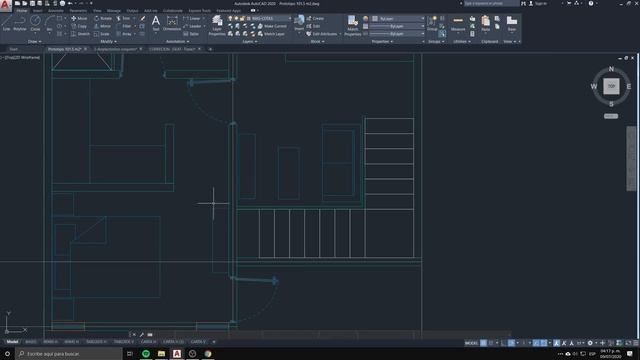
Task: Click the Move tool in Modify panel
Action: point(79,18)
